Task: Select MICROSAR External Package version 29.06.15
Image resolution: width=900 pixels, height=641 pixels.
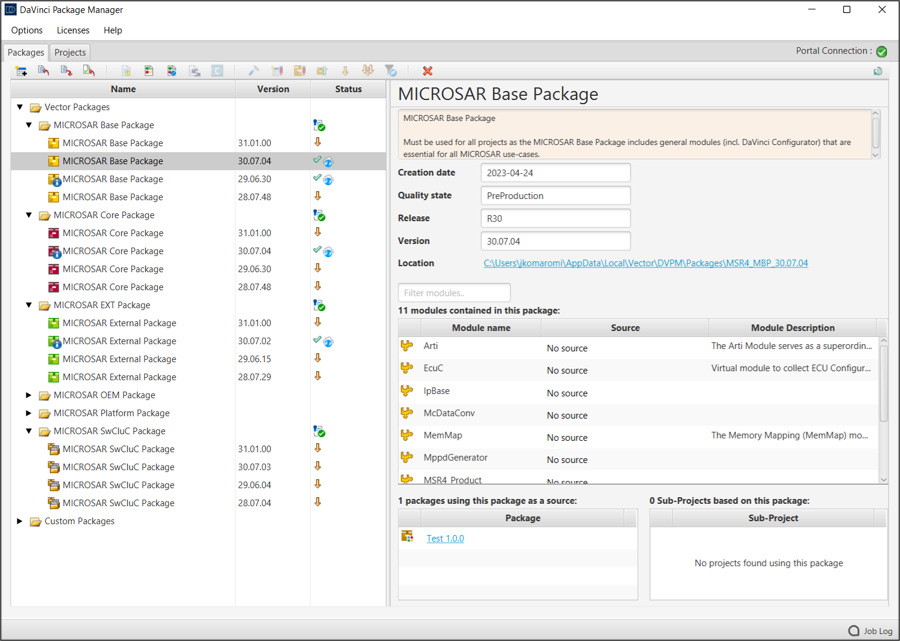Action: click(198, 359)
